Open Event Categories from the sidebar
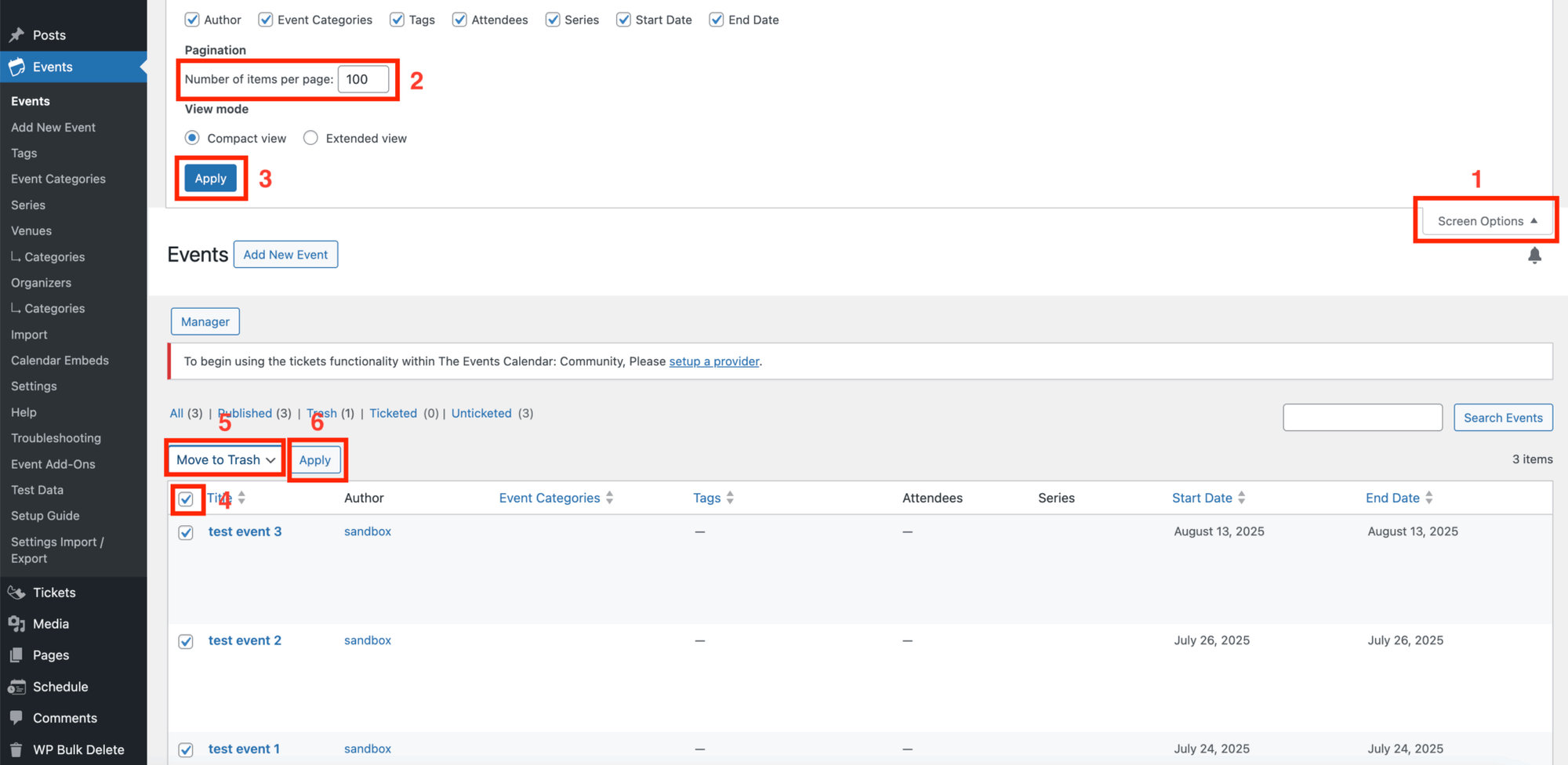The height and width of the screenshot is (765, 1568). point(57,179)
